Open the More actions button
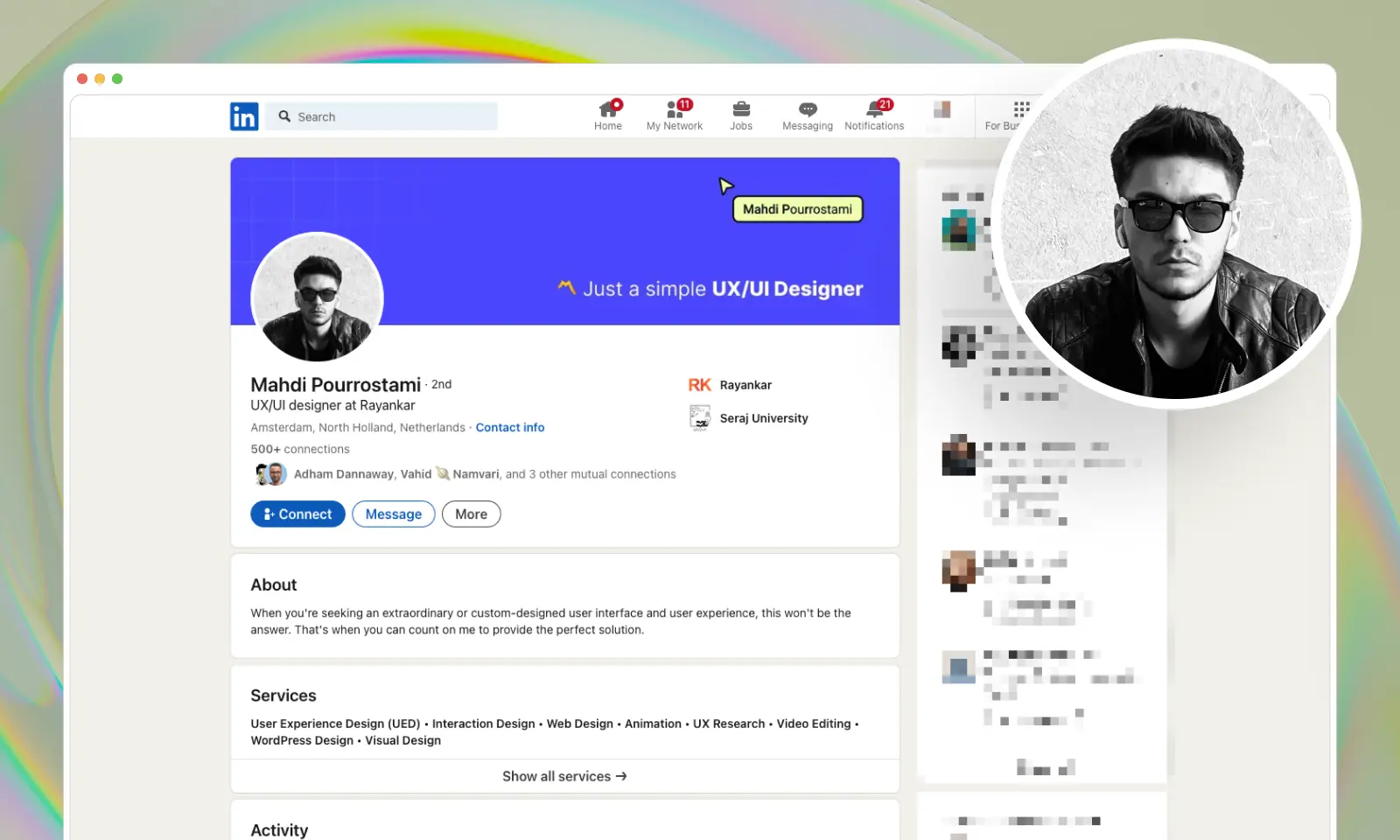Viewport: 1400px width, 840px height. [x=471, y=514]
